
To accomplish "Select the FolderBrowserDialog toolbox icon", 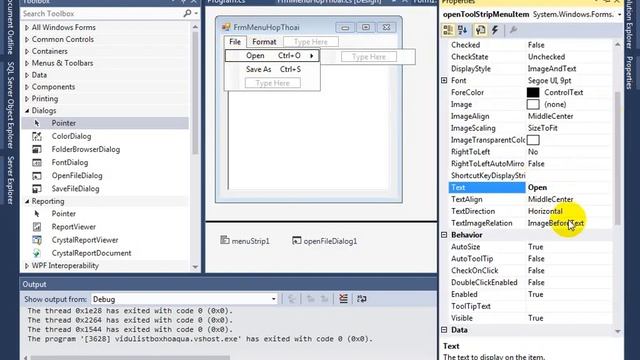I will tap(37, 149).
